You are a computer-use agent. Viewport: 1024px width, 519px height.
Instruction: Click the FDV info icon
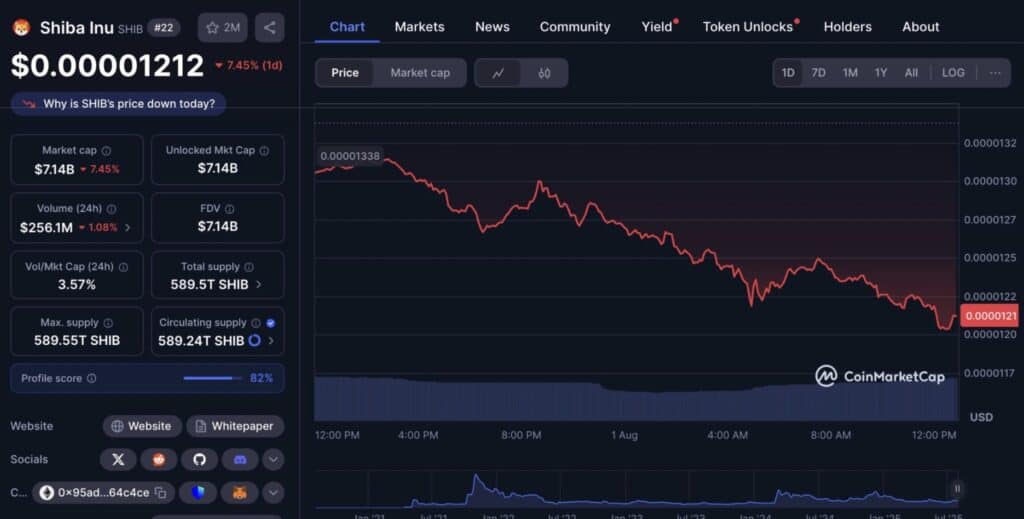coord(229,209)
